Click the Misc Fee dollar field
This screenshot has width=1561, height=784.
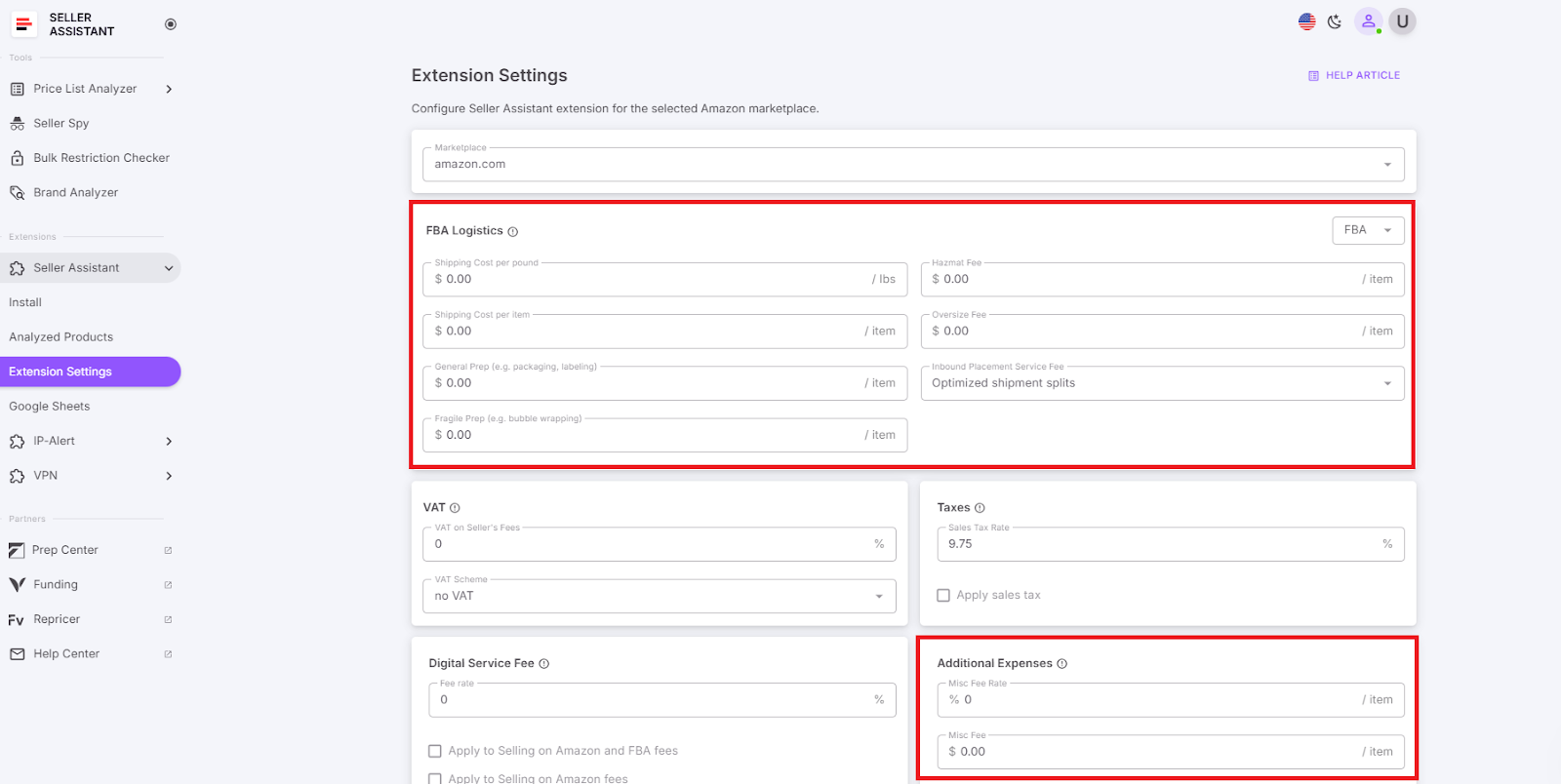tap(1171, 752)
